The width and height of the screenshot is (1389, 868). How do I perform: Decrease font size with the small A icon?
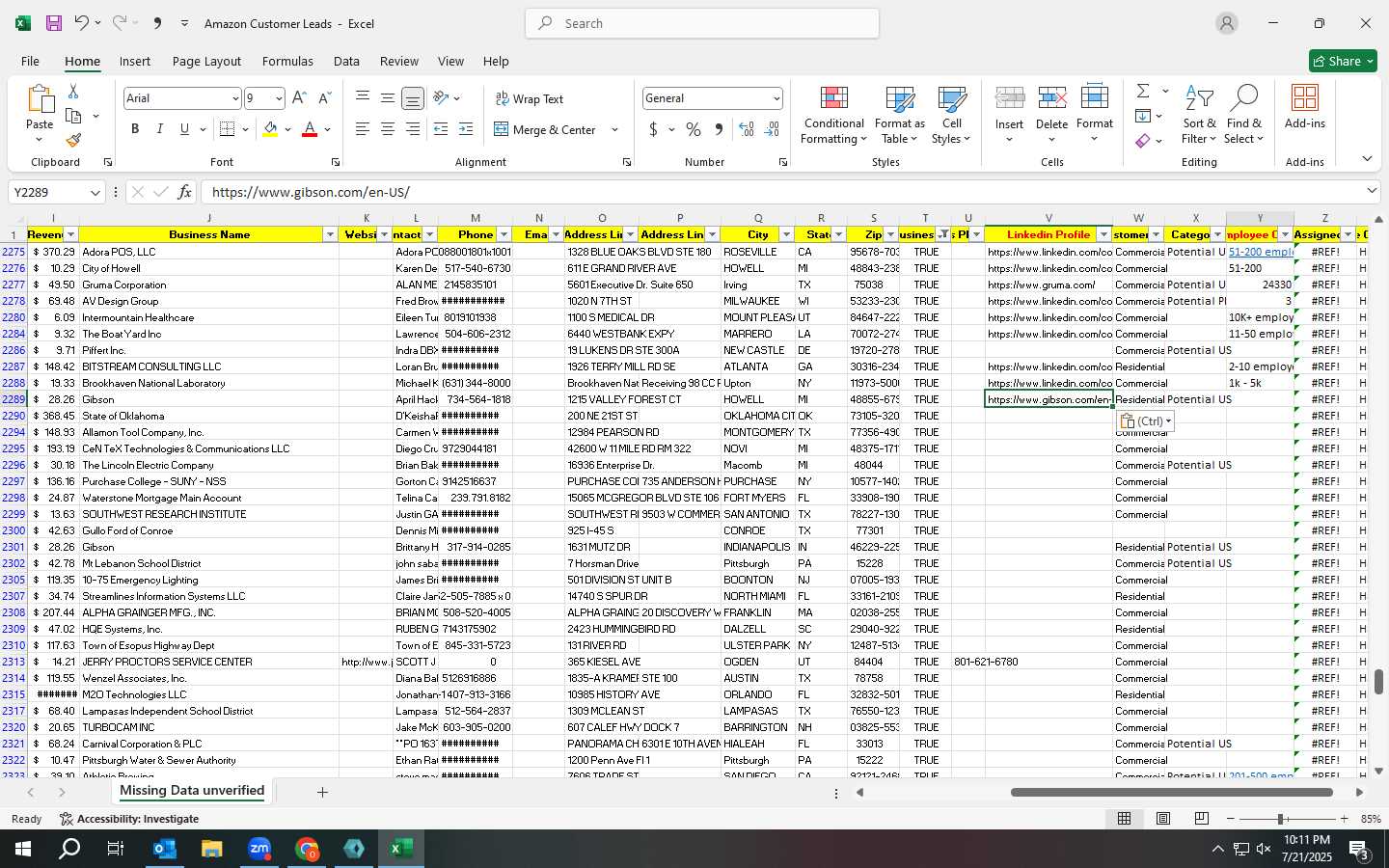325,98
